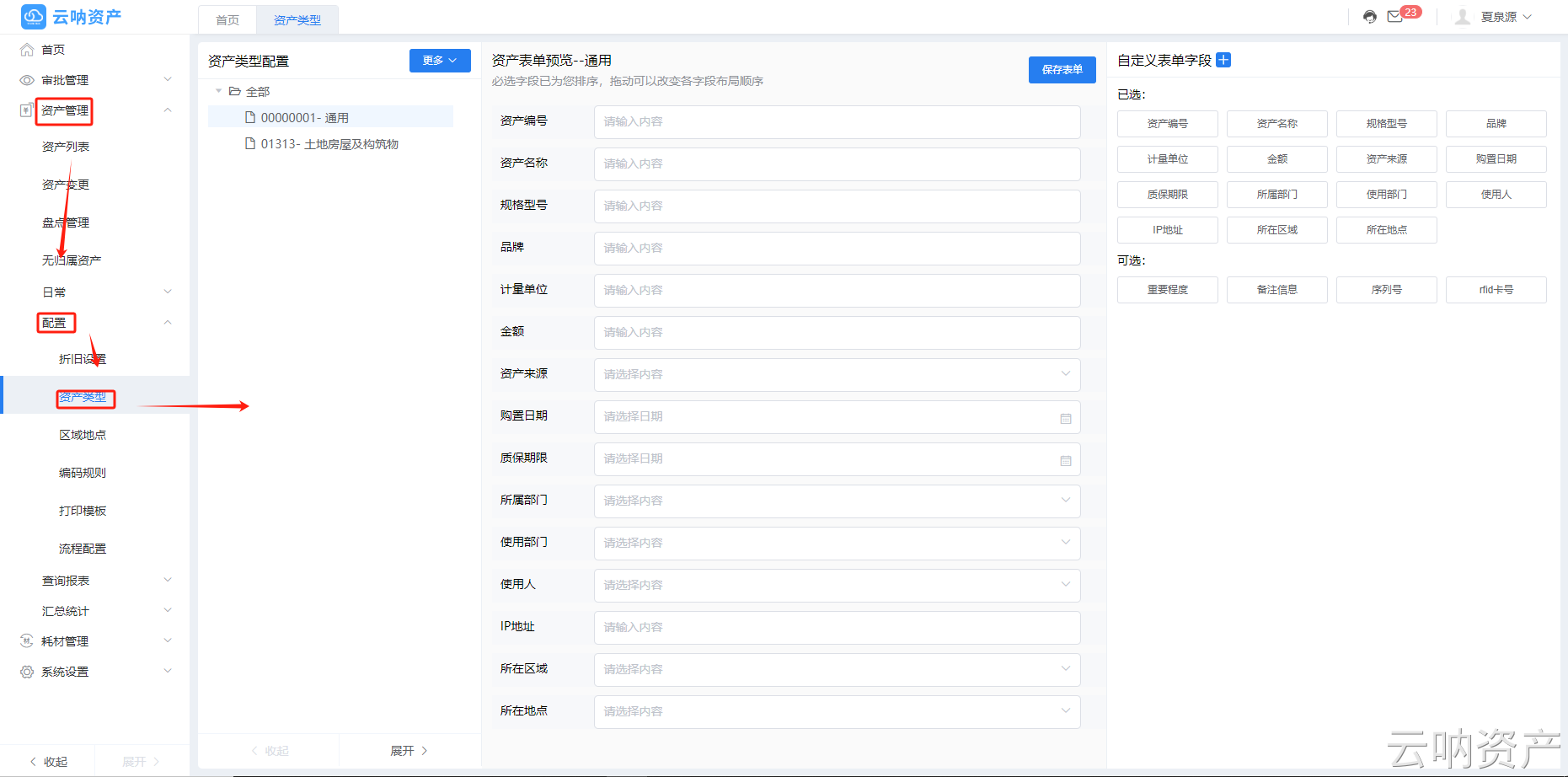1568x777 pixels.
Task: Add the optional 序列号 field
Action: (1387, 290)
